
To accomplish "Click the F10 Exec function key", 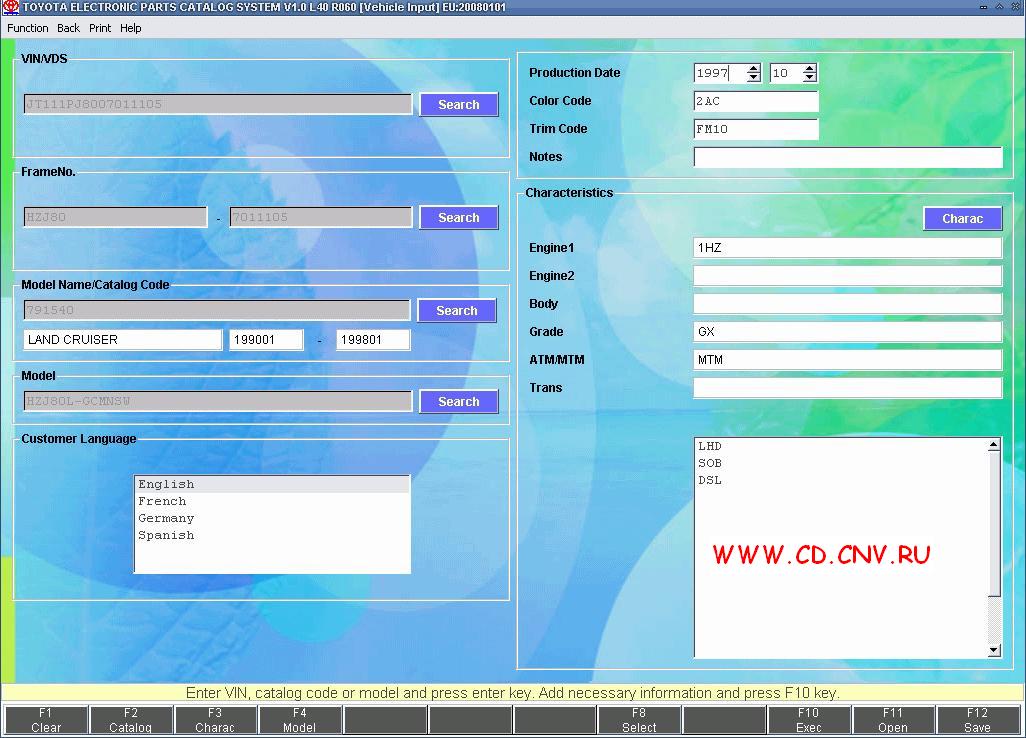I will [808, 720].
